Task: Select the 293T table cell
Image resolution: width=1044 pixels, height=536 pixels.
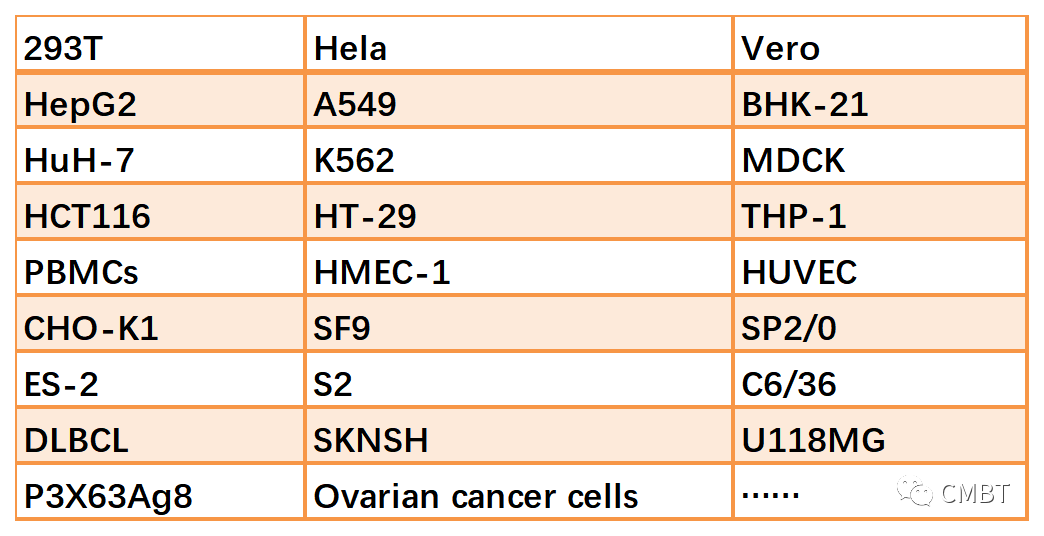Action: 63,48
